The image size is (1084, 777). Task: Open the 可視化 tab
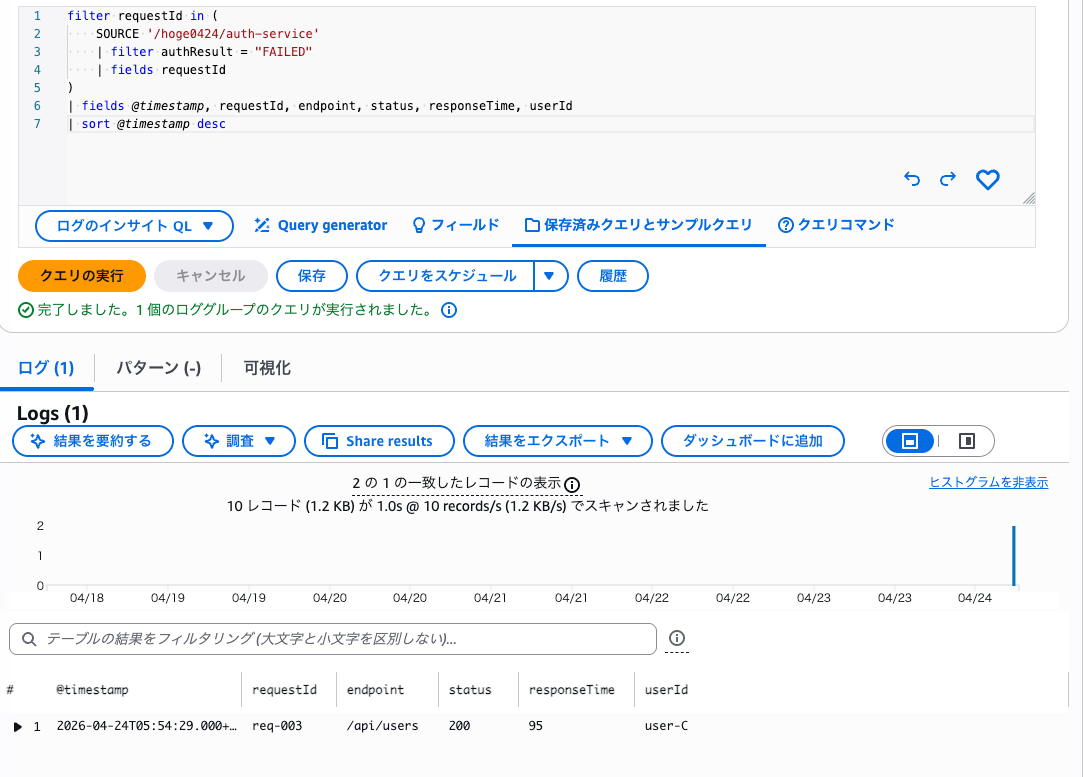pos(267,368)
